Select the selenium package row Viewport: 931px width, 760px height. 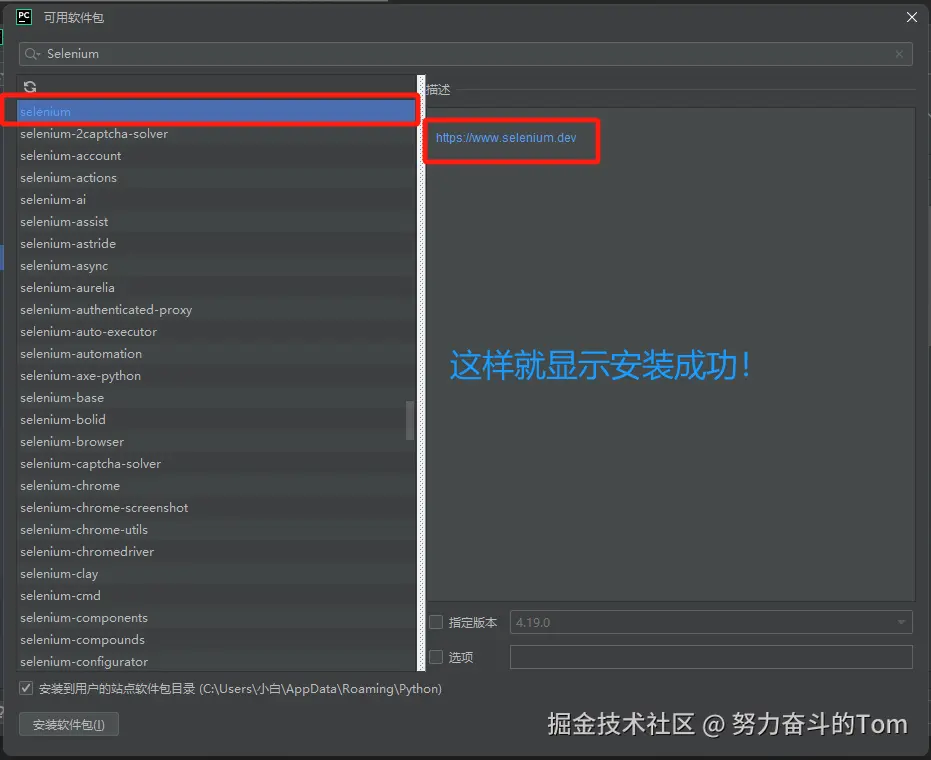216,112
